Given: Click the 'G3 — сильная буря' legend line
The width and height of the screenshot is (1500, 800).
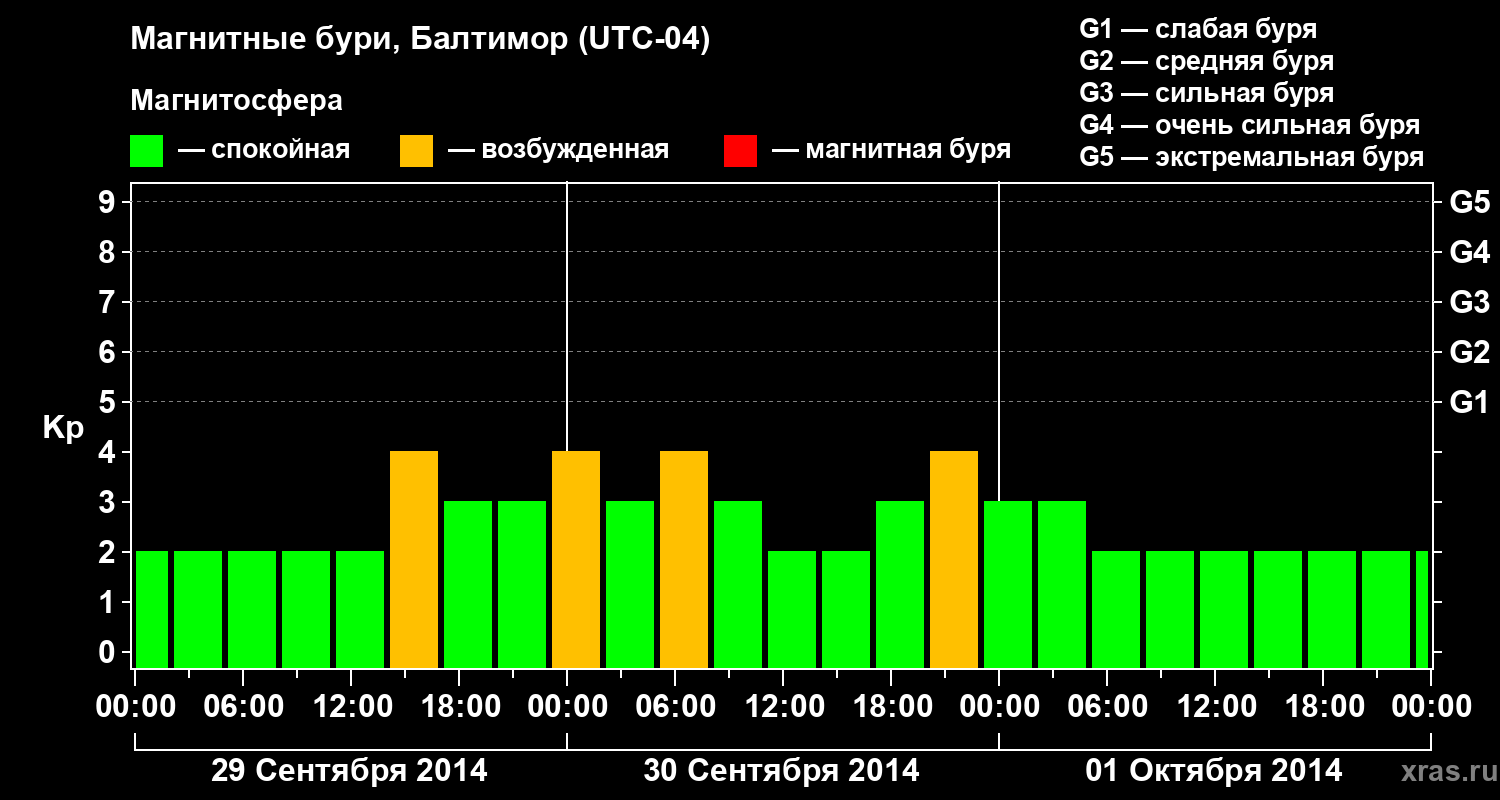Looking at the screenshot, I should click(1206, 93).
